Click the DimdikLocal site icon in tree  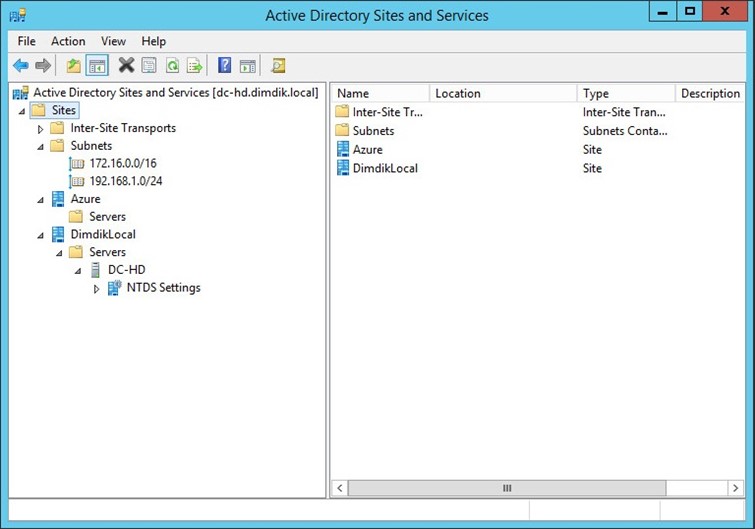(58, 234)
